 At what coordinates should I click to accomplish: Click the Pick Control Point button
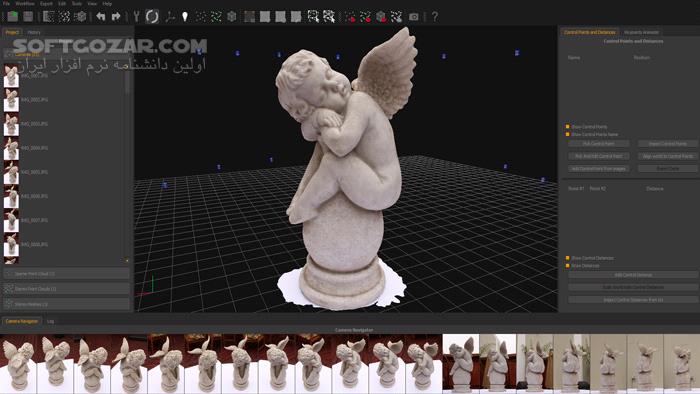pyautogui.click(x=599, y=144)
